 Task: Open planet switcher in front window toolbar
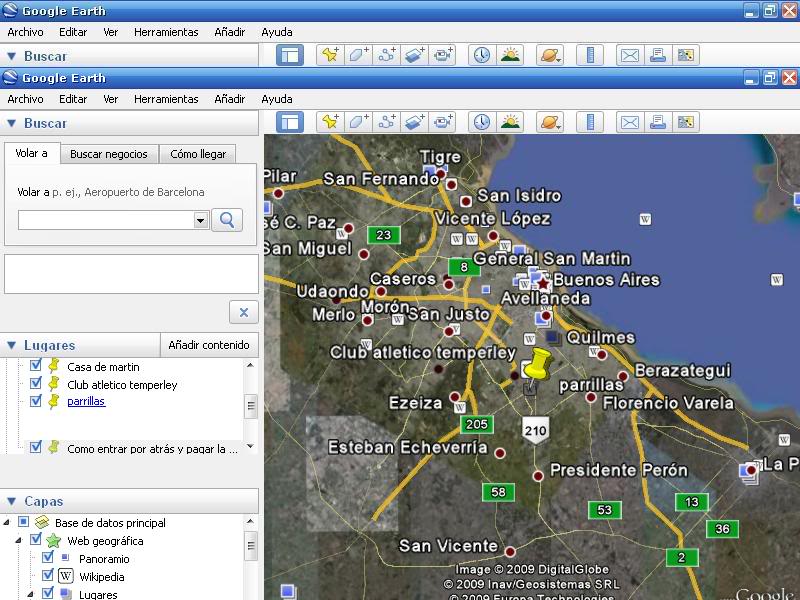[550, 122]
